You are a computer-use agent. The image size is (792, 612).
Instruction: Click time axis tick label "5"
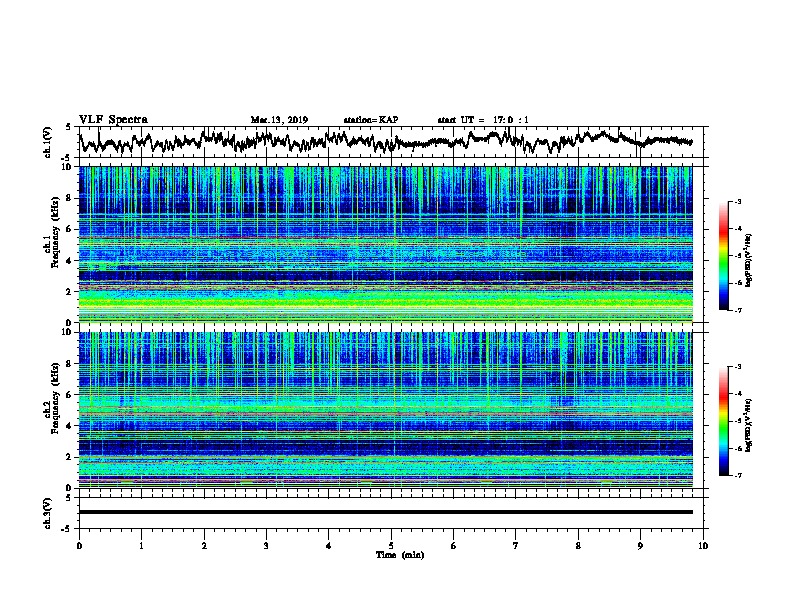[391, 546]
